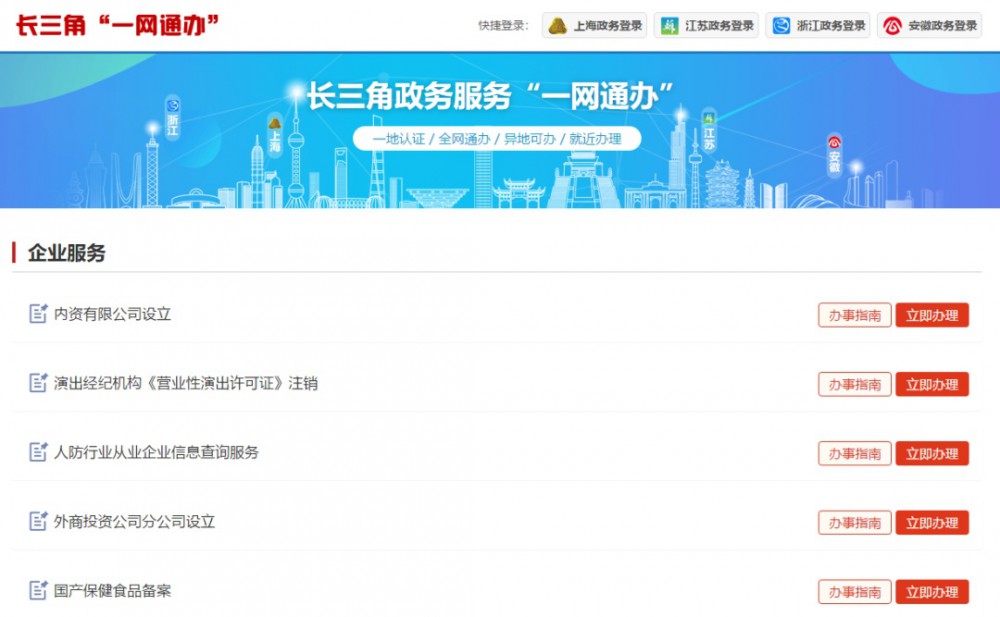Select the 人防行业从业企业信息查询服务 title

pos(156,452)
